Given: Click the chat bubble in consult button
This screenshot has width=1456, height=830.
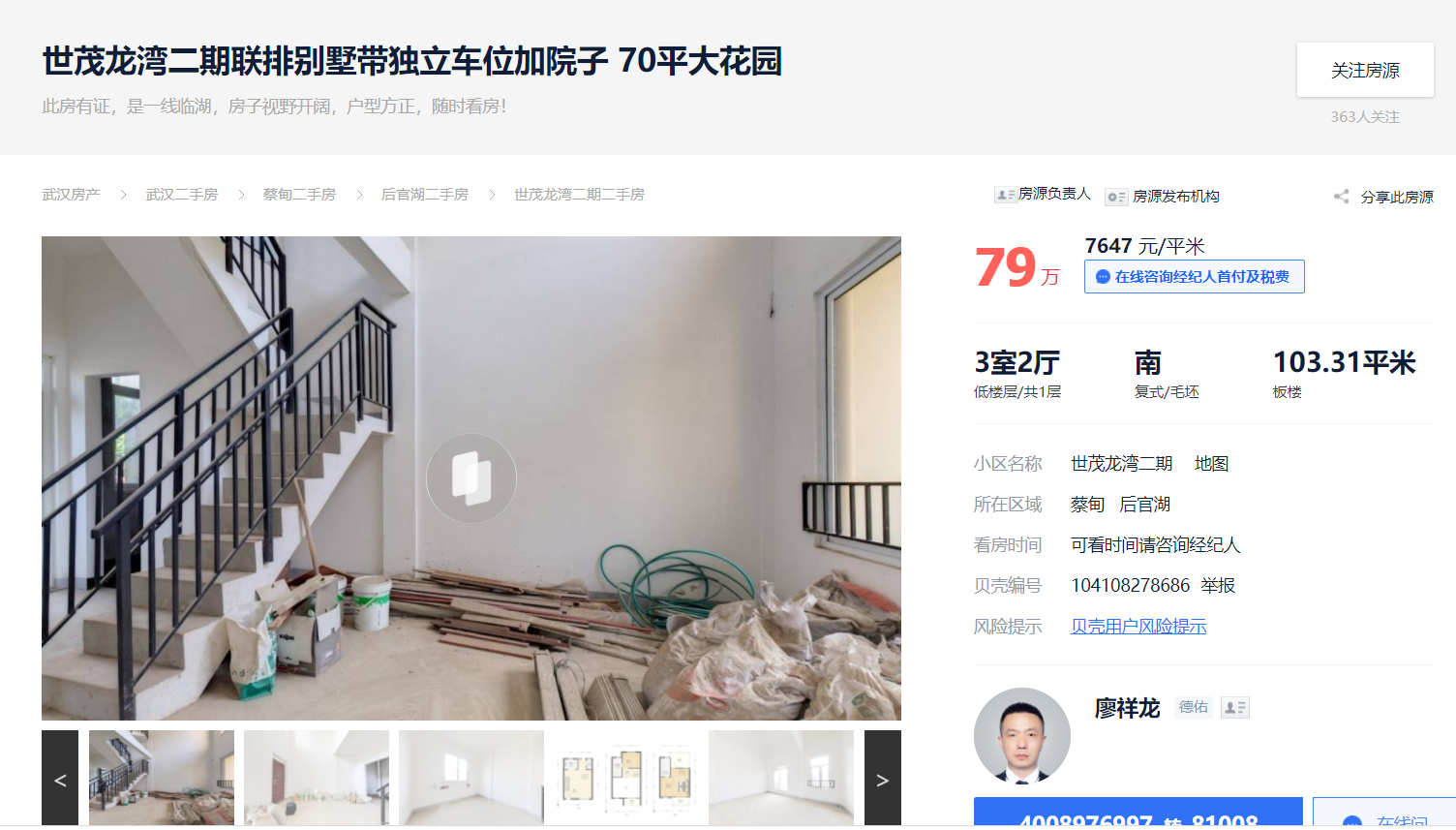Looking at the screenshot, I should click(1103, 277).
